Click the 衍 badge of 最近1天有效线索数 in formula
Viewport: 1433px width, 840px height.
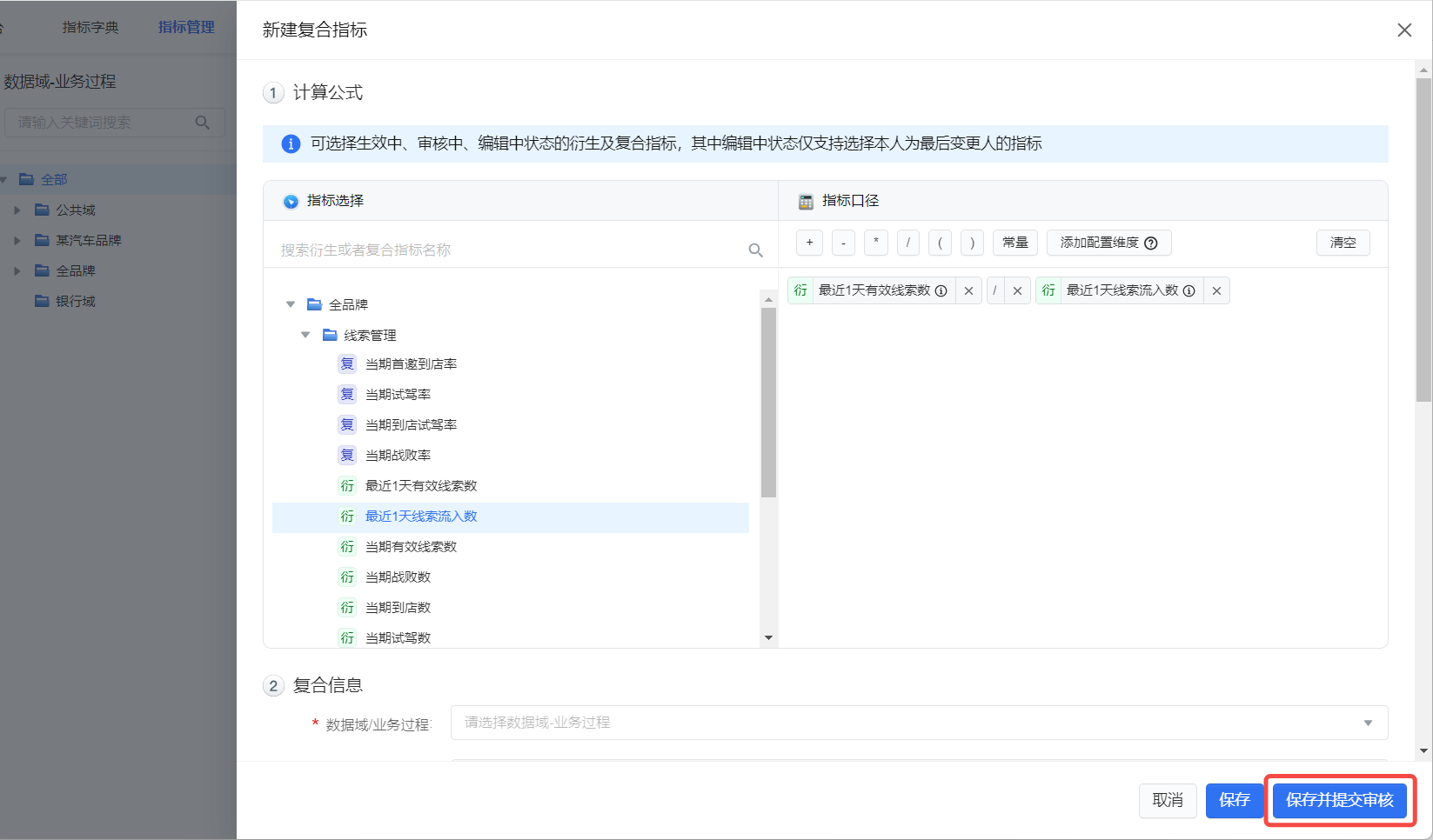[800, 290]
